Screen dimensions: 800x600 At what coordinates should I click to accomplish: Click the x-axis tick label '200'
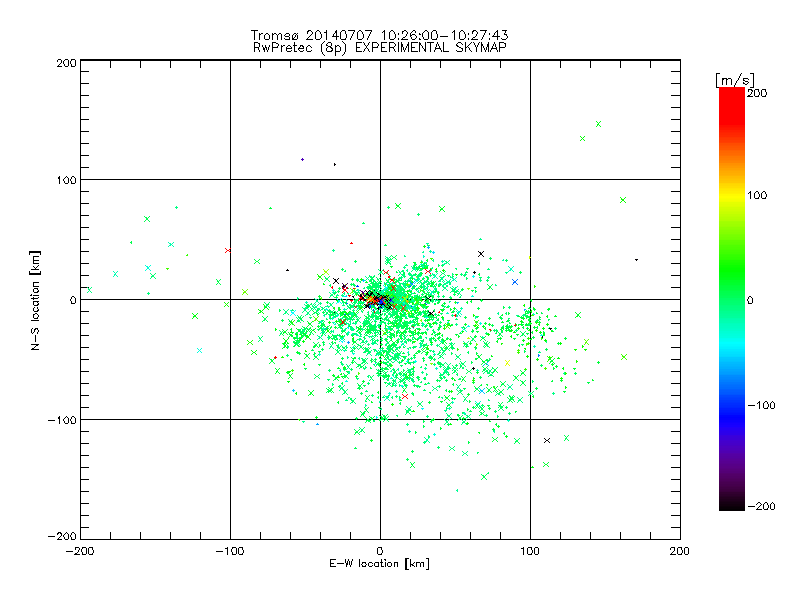click(680, 551)
